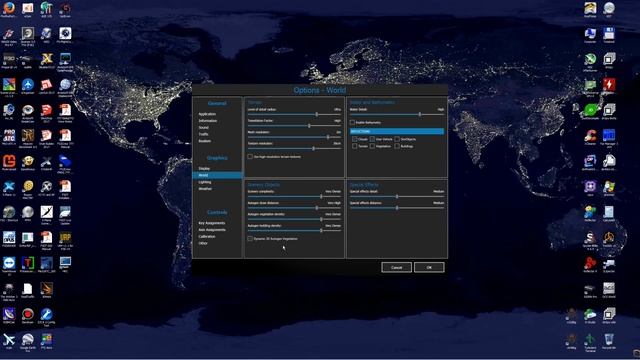The width and height of the screenshot is (640, 360).
Task: Enable Use high-resolution terrain textures
Action: pos(250,157)
